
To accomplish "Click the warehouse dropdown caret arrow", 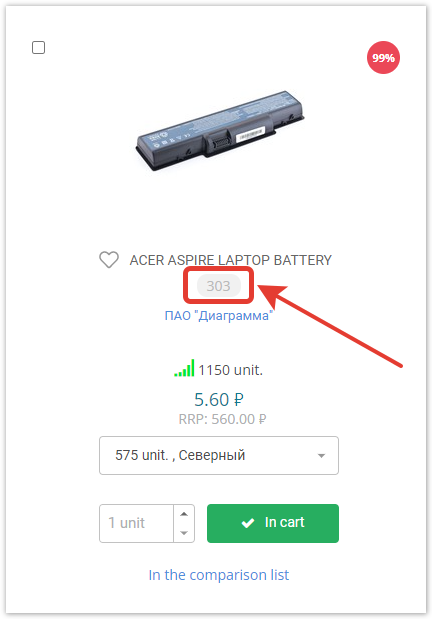I will tap(321, 456).
